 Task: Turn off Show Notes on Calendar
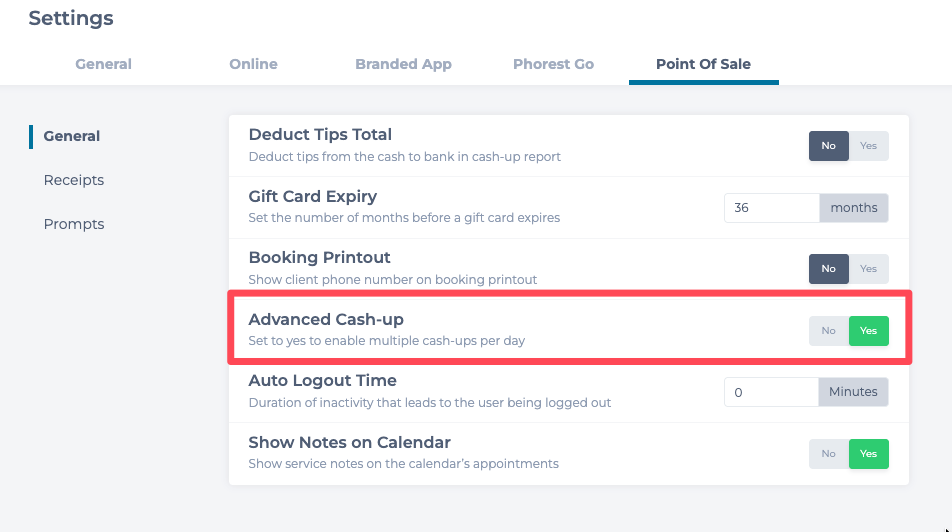coord(829,454)
